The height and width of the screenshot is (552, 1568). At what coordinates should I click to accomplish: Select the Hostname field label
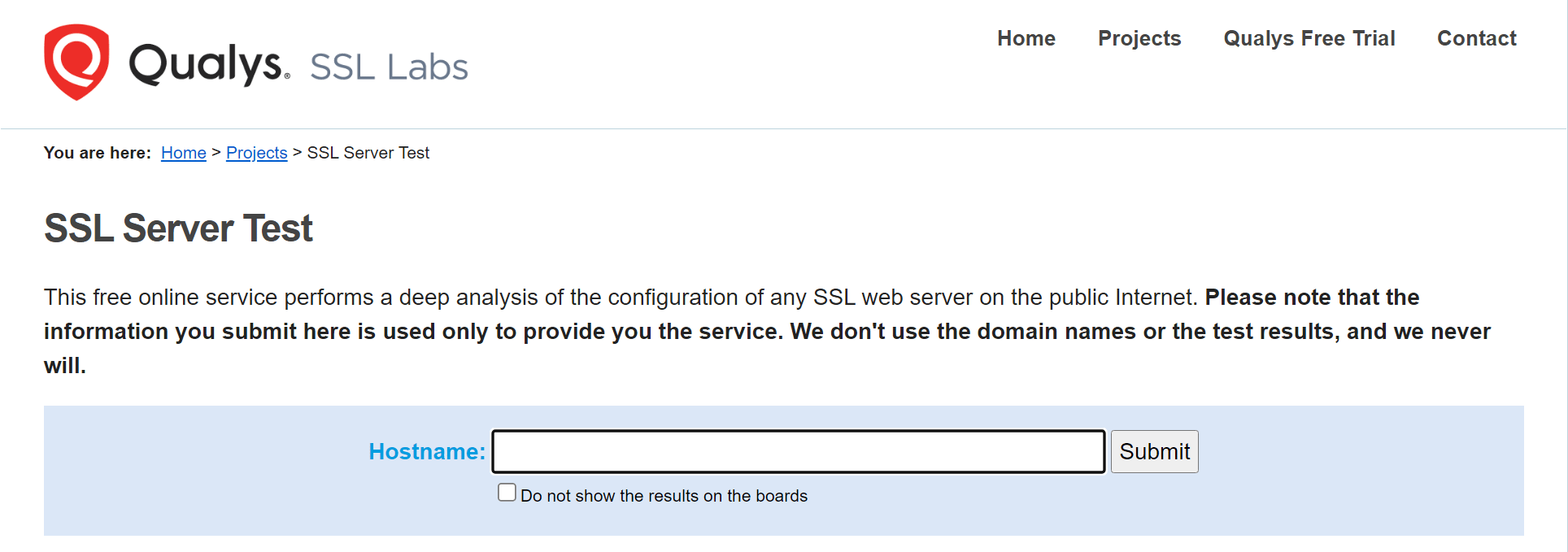[x=425, y=451]
